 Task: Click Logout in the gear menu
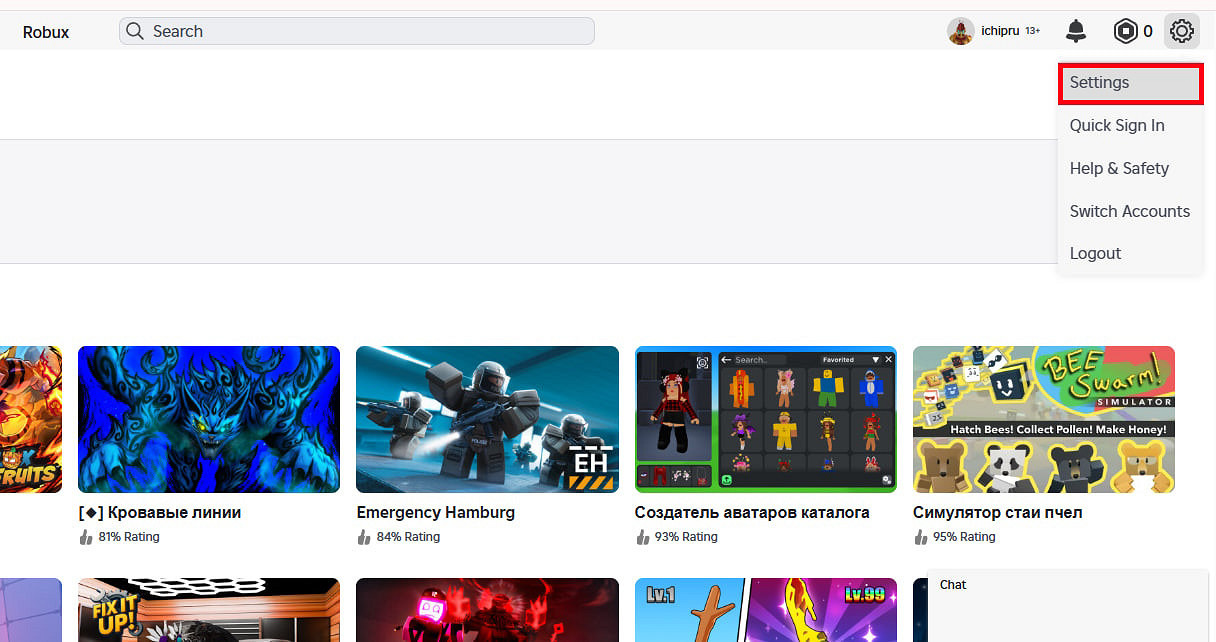tap(1095, 253)
